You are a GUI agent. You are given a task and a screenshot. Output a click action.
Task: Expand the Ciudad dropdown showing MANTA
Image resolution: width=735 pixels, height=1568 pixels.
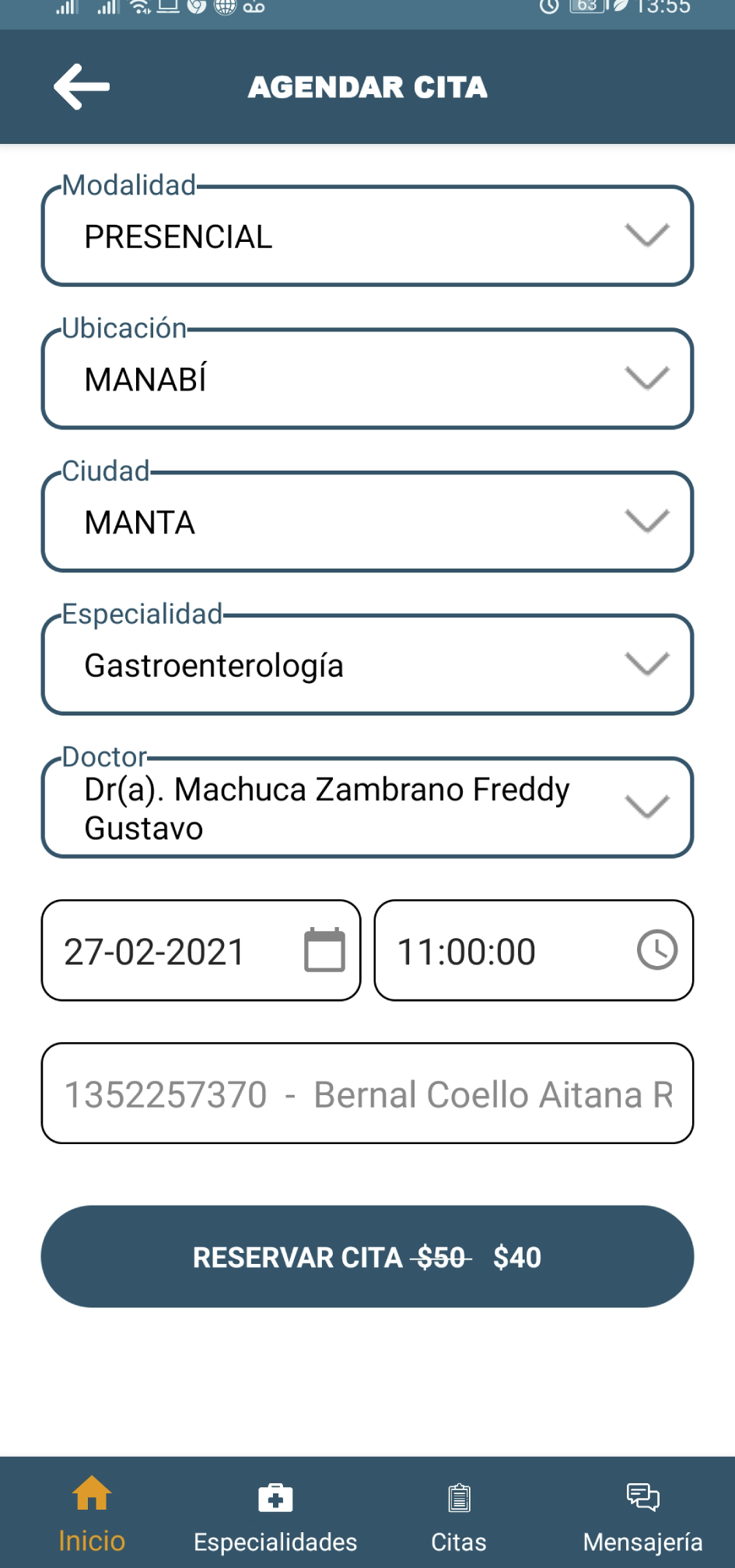click(647, 521)
